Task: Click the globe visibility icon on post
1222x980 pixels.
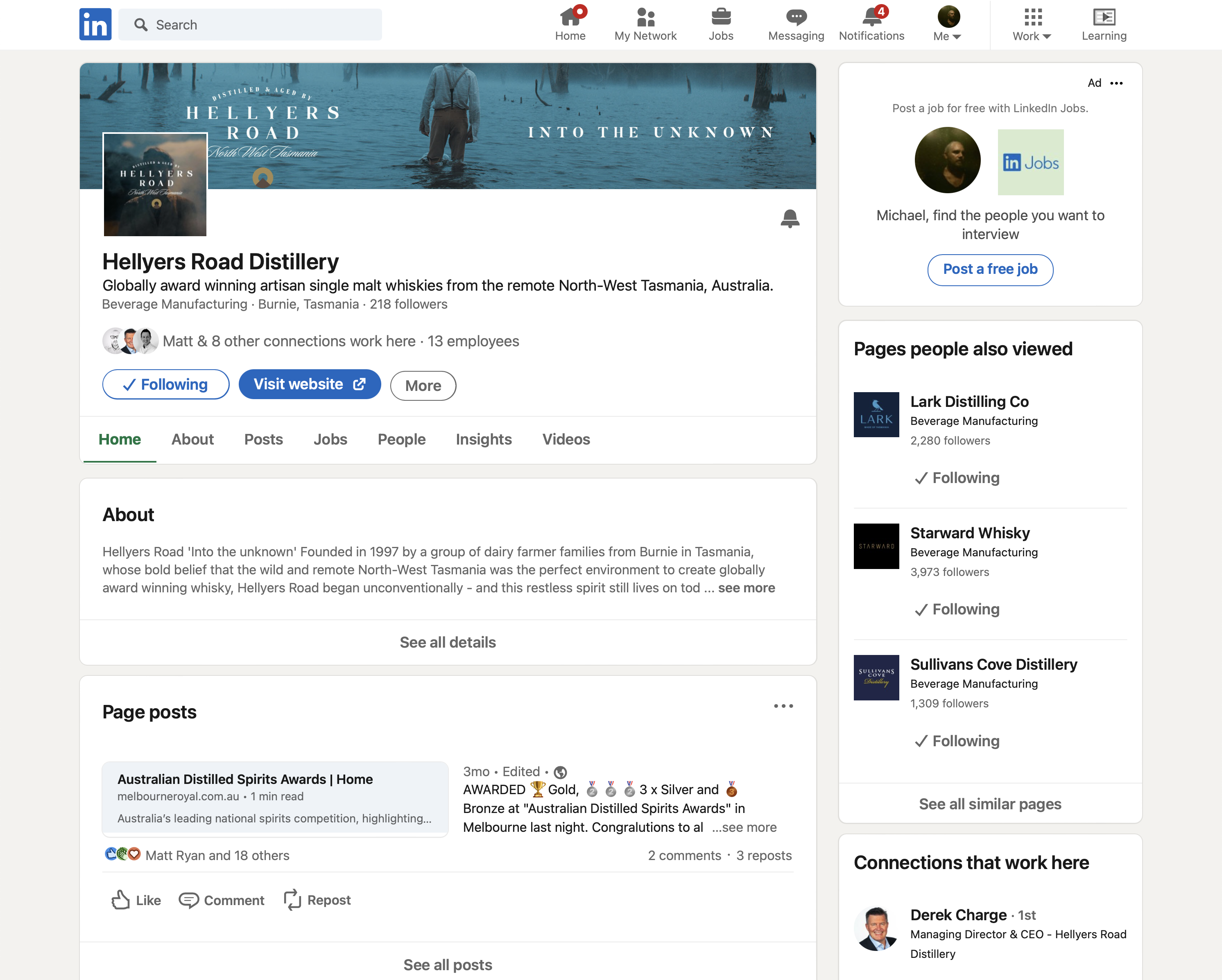Action: 560,772
